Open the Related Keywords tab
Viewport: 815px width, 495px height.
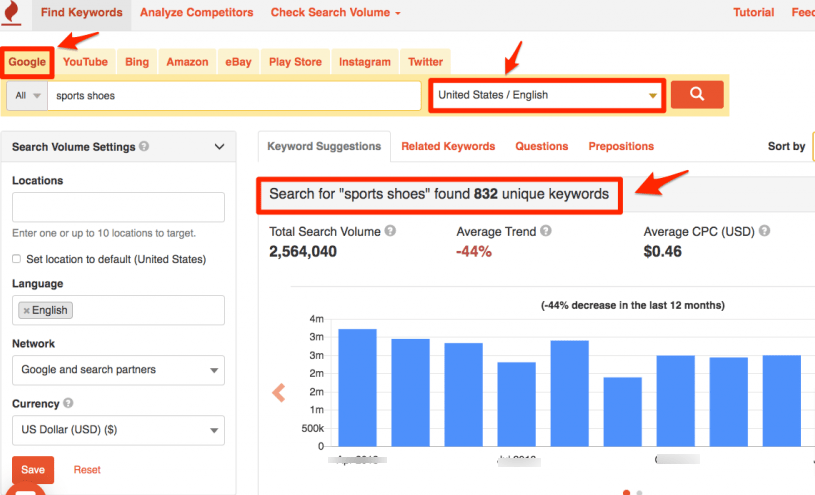coord(448,146)
